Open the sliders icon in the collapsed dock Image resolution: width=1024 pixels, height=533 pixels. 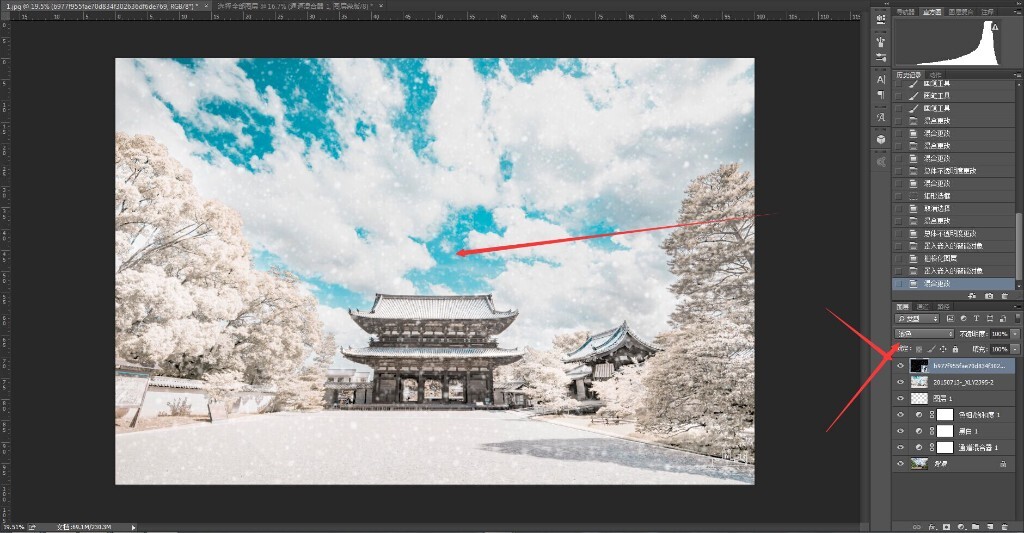[881, 57]
